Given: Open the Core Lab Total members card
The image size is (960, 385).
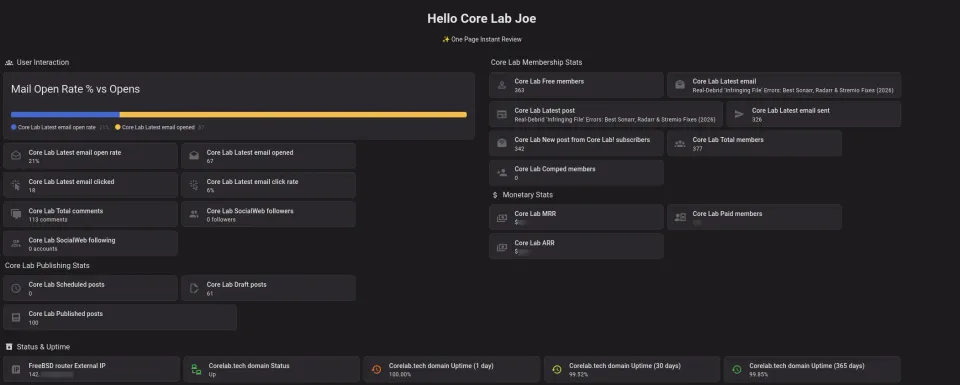Looking at the screenshot, I should point(754,143).
